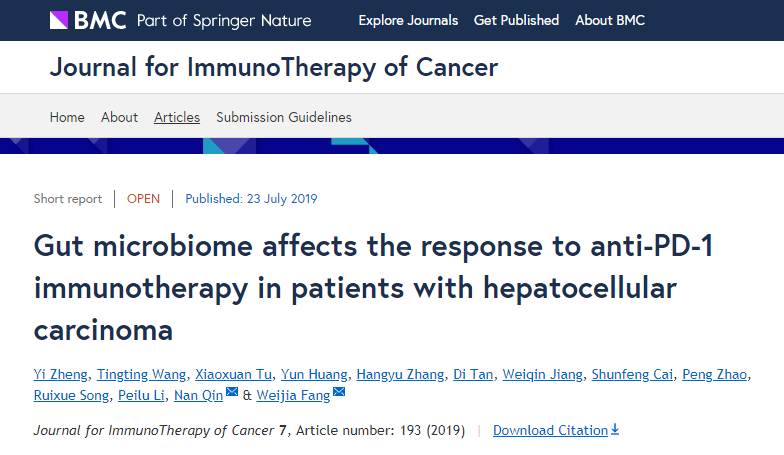This screenshot has height=455, width=784.
Task: Open the About BMC menu
Action: (x=610, y=20)
